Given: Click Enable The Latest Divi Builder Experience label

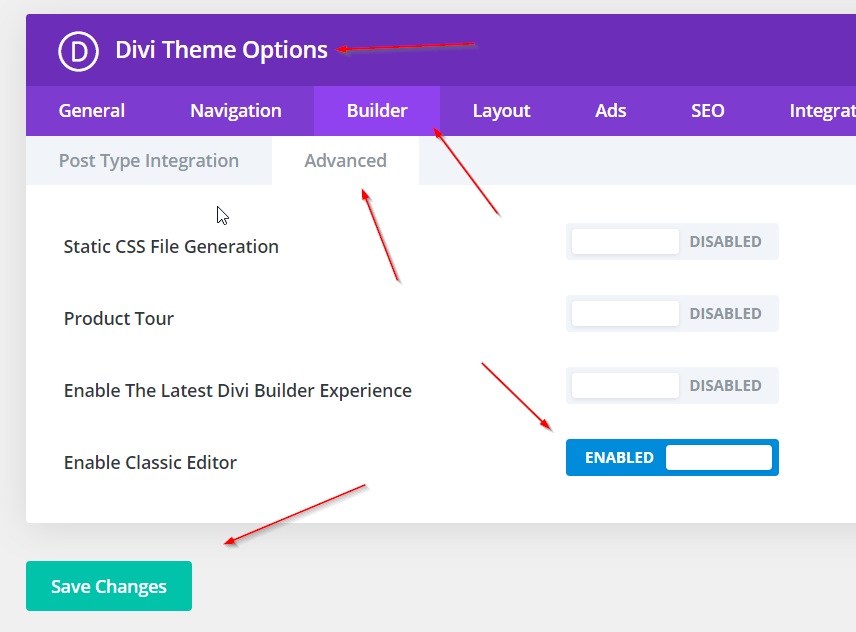Looking at the screenshot, I should pos(238,391).
